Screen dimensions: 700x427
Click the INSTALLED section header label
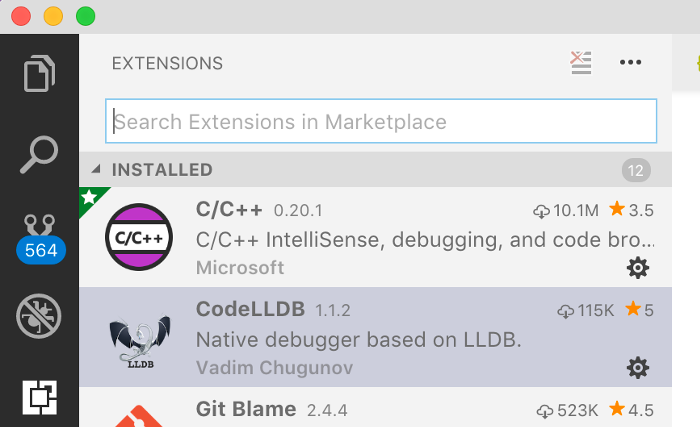162,170
